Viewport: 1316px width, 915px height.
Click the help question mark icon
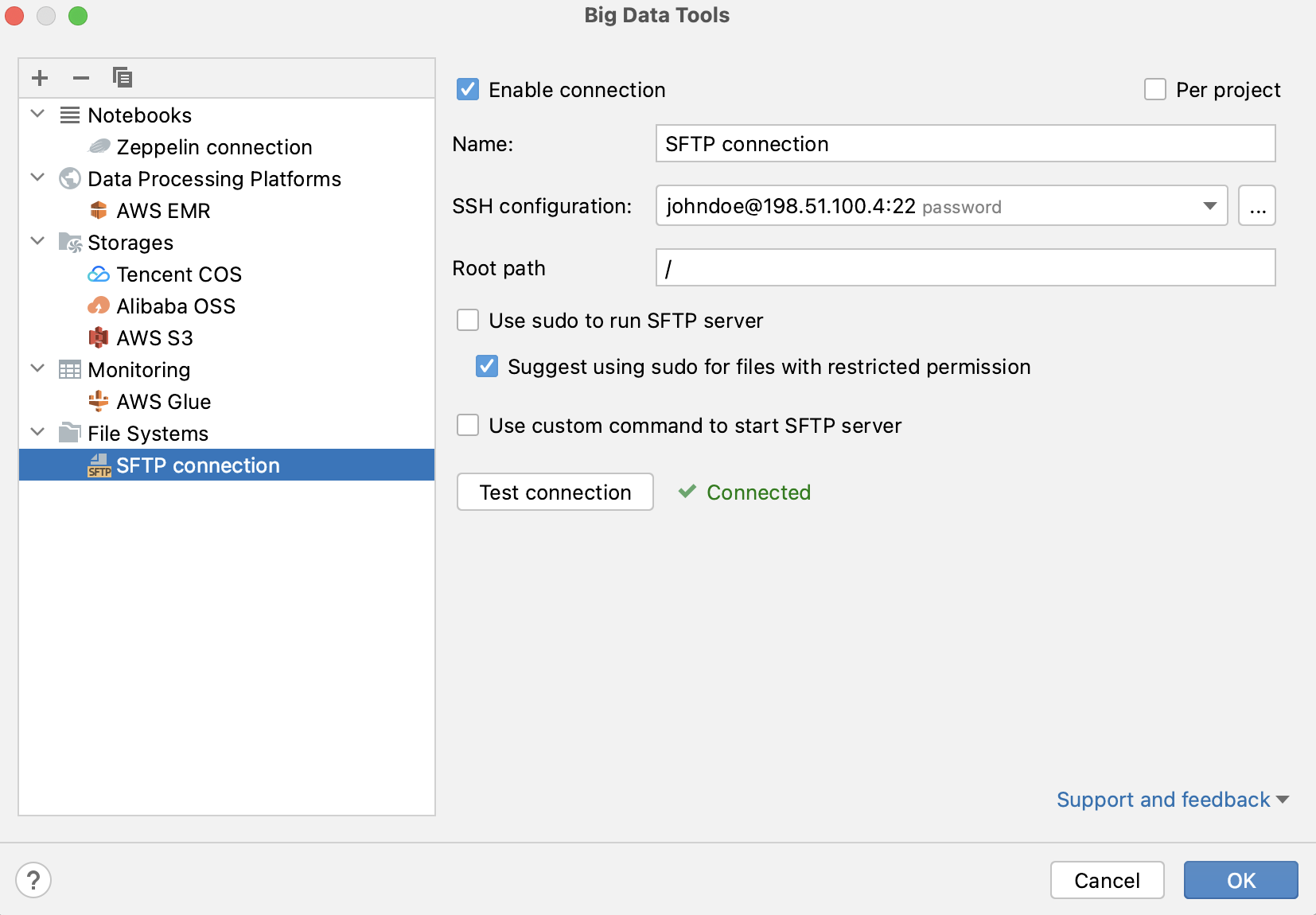click(33, 880)
